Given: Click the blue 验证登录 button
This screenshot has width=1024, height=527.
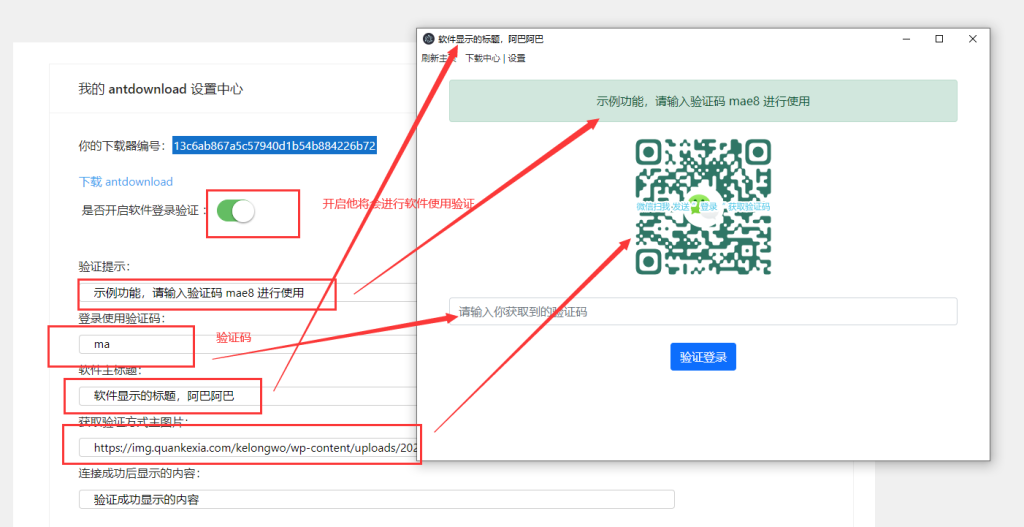Looking at the screenshot, I should coord(703,357).
